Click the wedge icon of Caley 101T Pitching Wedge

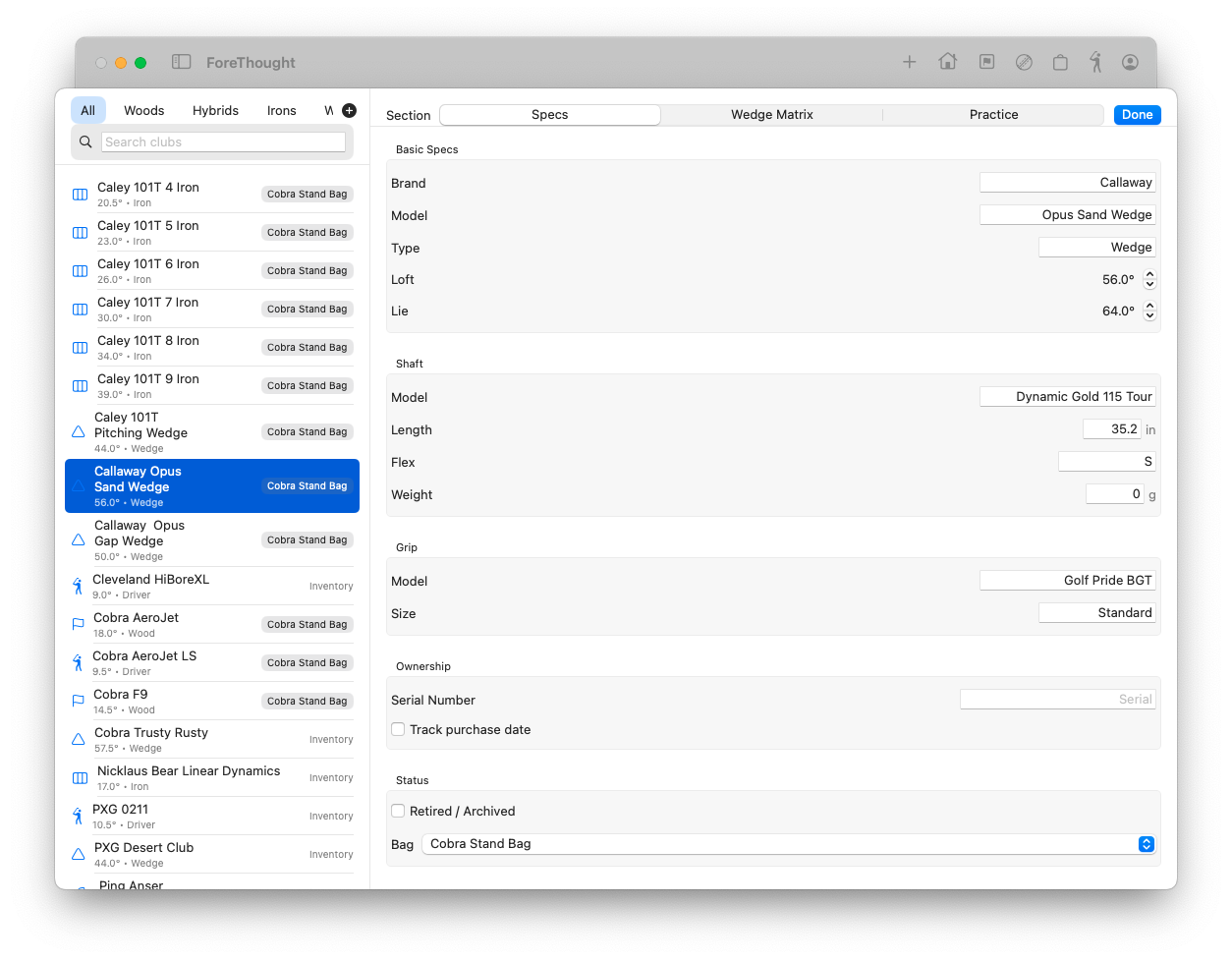(x=79, y=432)
